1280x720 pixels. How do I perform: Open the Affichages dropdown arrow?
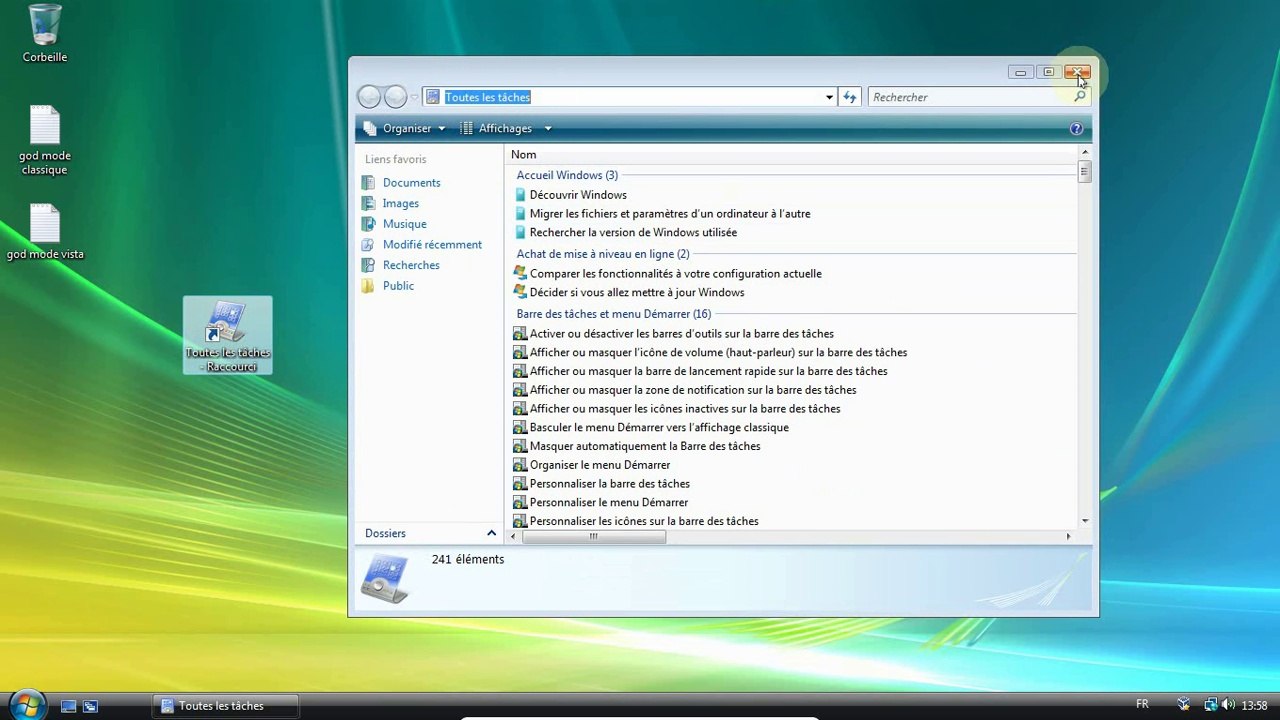pyautogui.click(x=547, y=128)
